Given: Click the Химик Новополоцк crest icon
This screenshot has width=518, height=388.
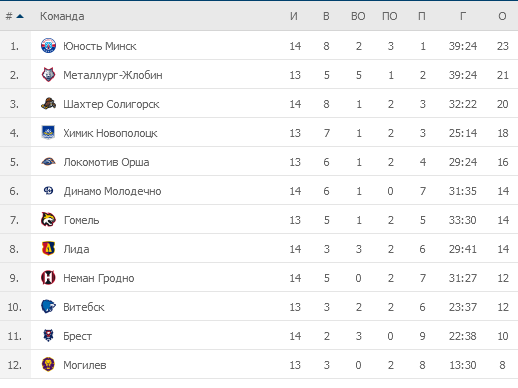Looking at the screenshot, I should pos(48,132).
